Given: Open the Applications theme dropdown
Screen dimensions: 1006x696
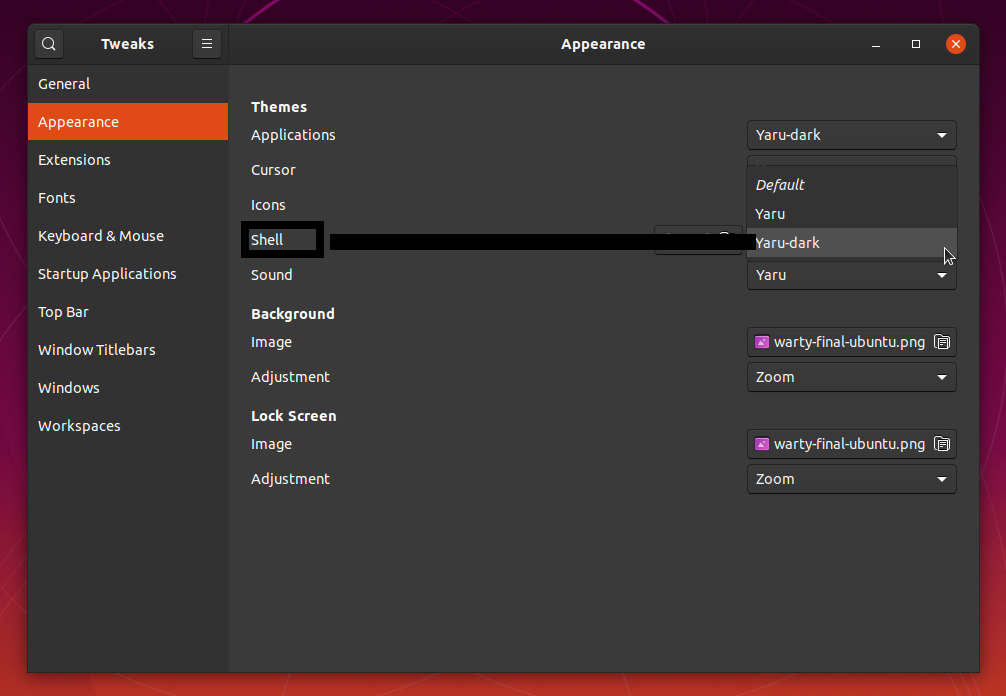Looking at the screenshot, I should coord(851,135).
